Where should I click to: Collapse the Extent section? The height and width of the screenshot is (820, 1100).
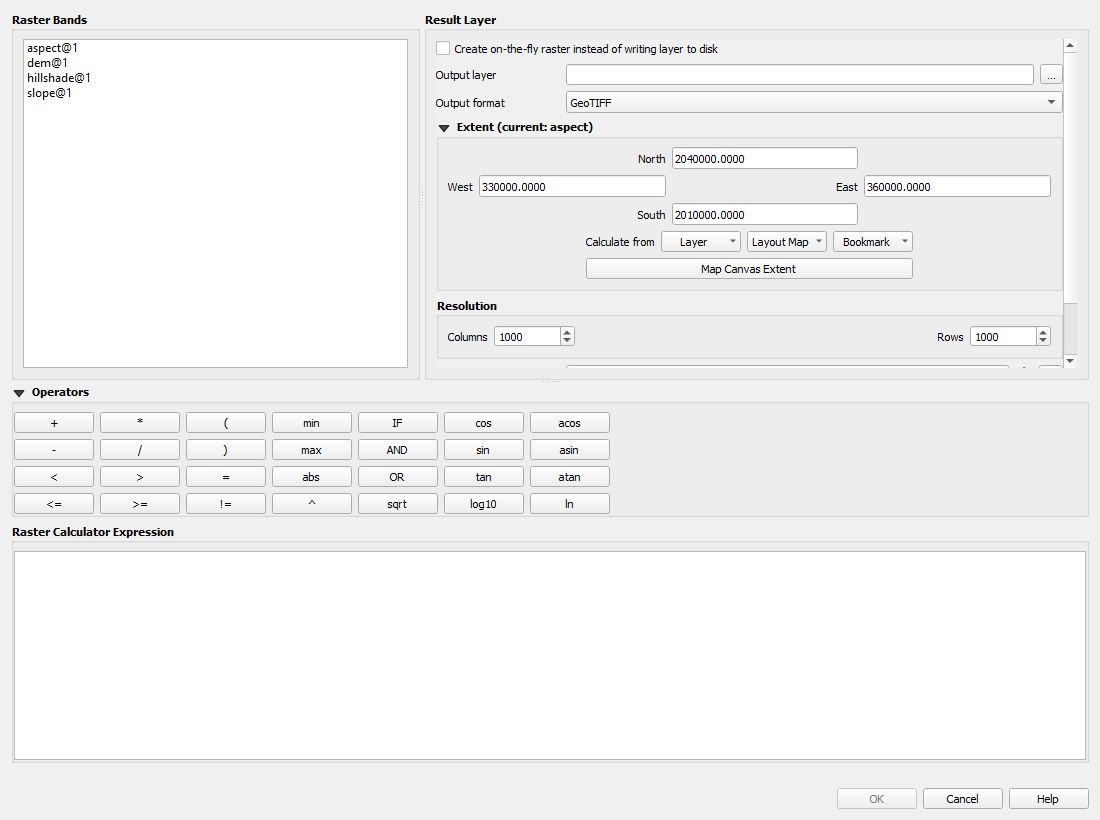point(443,128)
